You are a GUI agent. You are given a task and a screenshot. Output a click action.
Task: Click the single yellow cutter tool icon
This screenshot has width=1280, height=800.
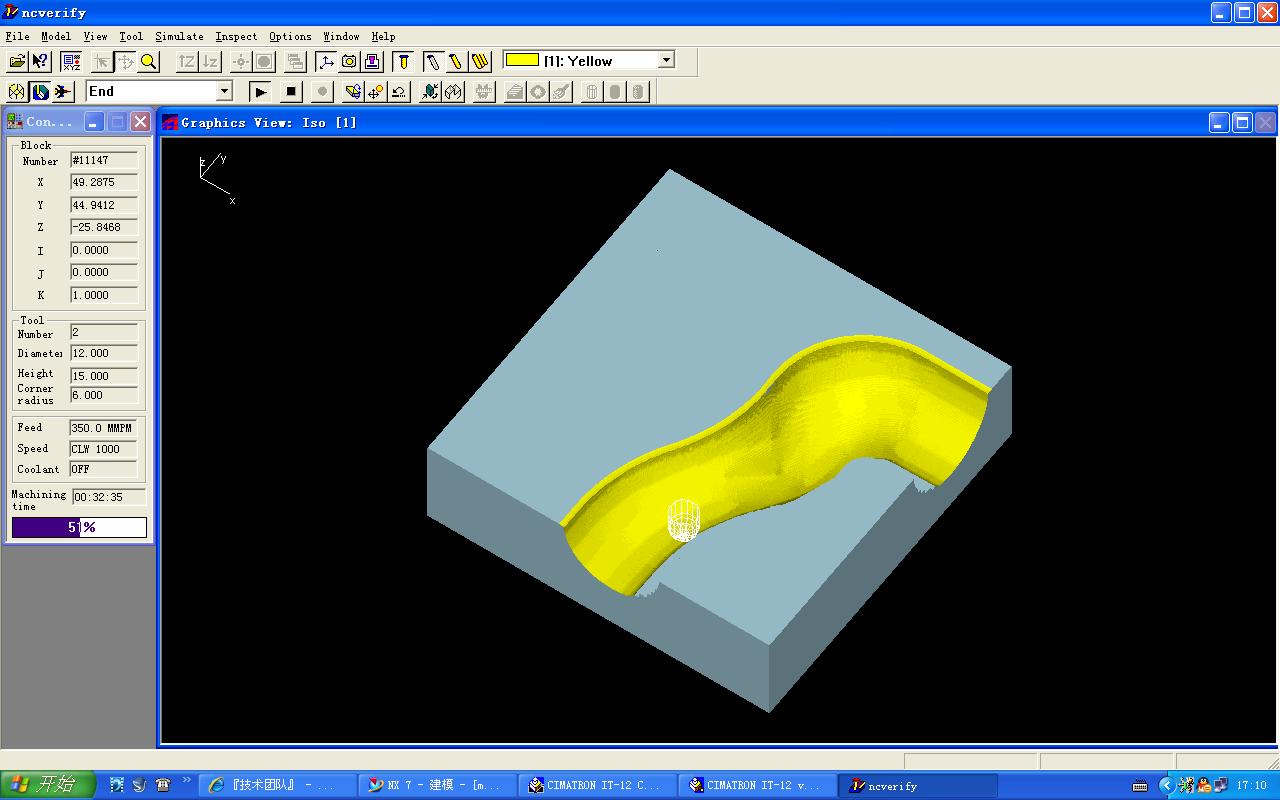[456, 61]
